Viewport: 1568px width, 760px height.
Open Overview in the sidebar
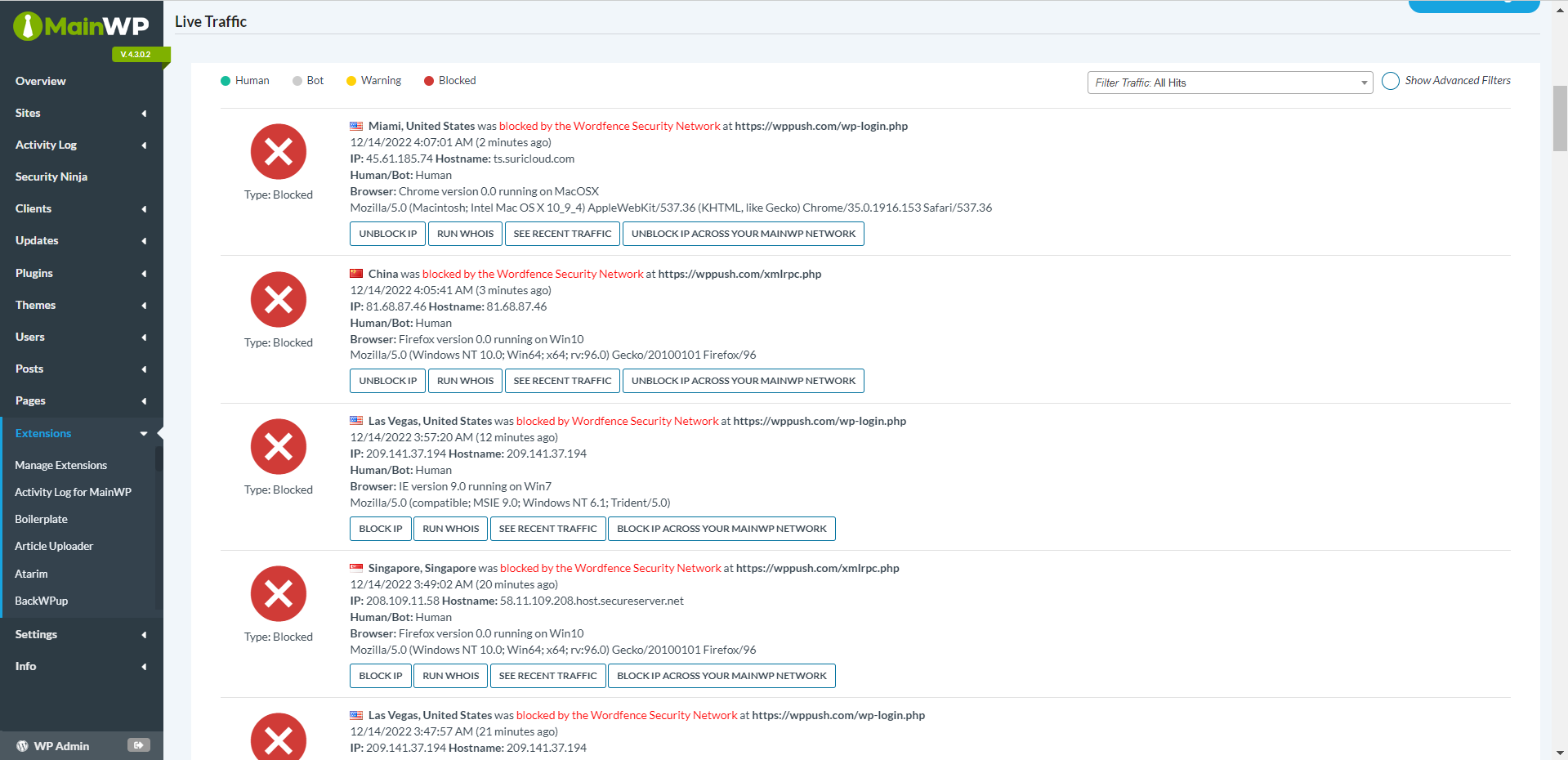coord(40,81)
